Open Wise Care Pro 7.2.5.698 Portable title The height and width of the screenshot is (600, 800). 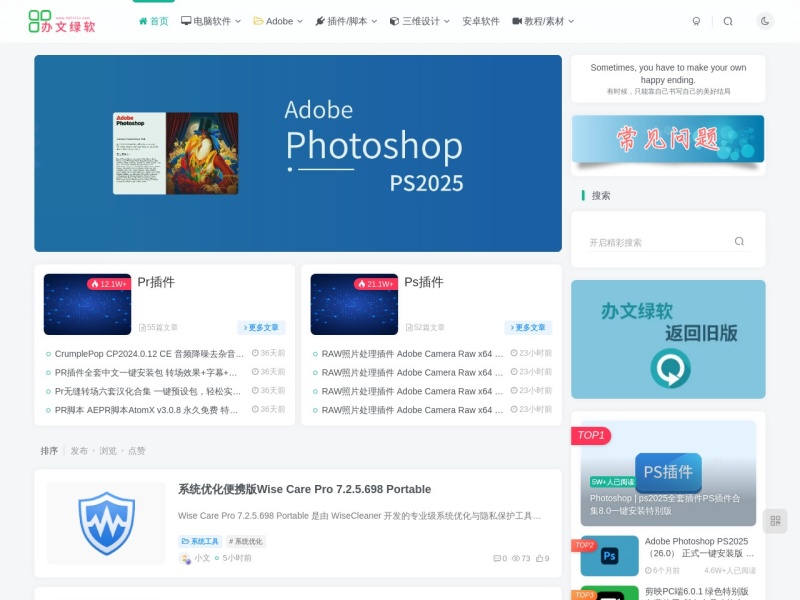[x=304, y=489]
